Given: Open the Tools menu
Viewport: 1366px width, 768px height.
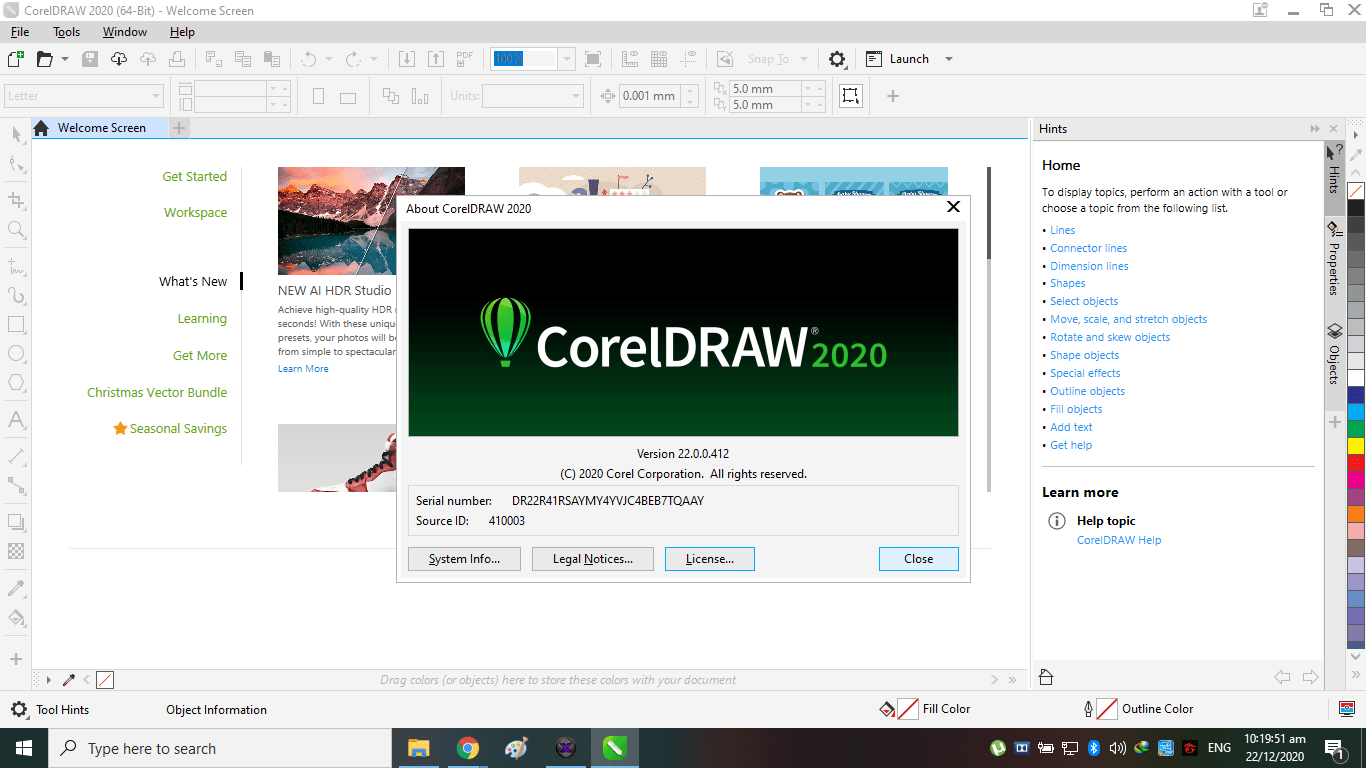Looking at the screenshot, I should pos(67,32).
